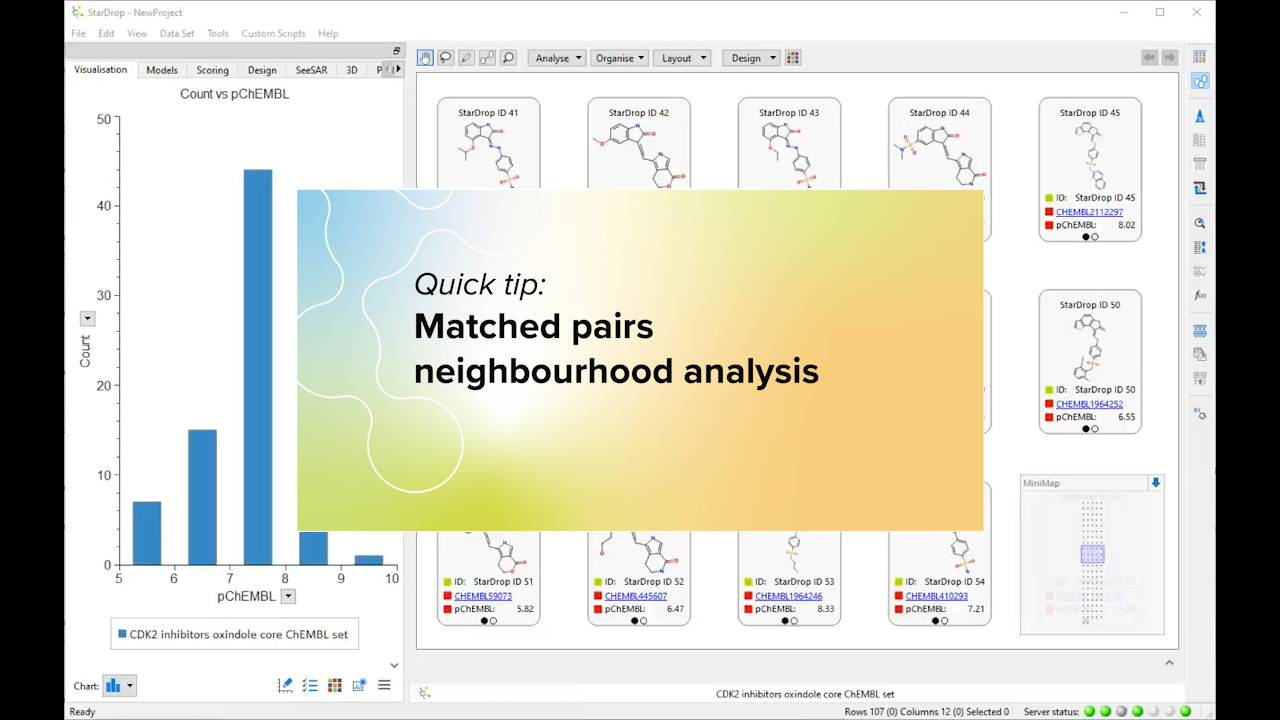The width and height of the screenshot is (1280, 720).
Task: Select second page dot on StarDrop ID 52 card
Action: point(644,621)
